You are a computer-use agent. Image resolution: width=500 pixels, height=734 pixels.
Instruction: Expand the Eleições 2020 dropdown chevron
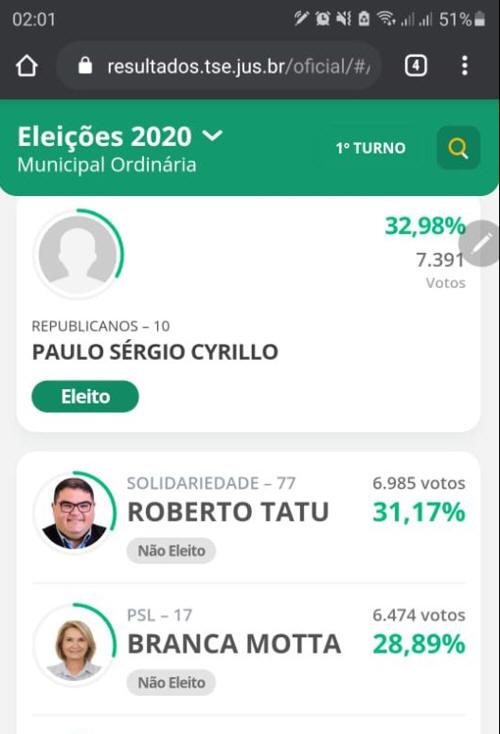tap(213, 136)
